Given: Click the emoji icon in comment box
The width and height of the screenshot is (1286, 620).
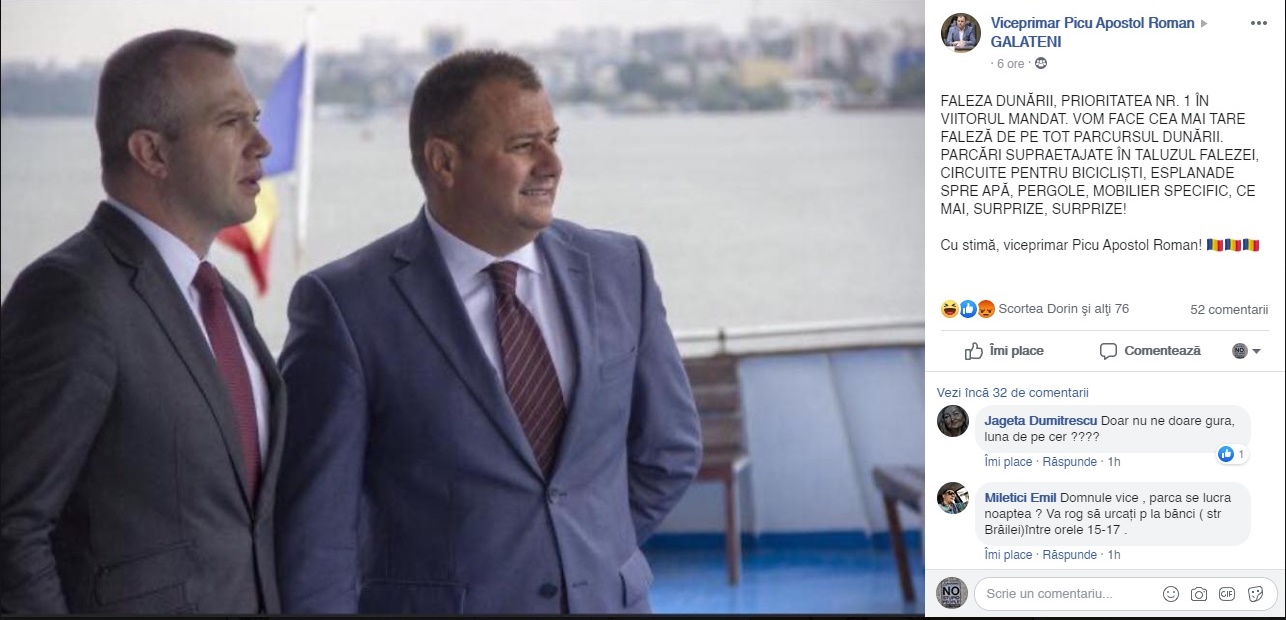Looking at the screenshot, I should 1170,594.
